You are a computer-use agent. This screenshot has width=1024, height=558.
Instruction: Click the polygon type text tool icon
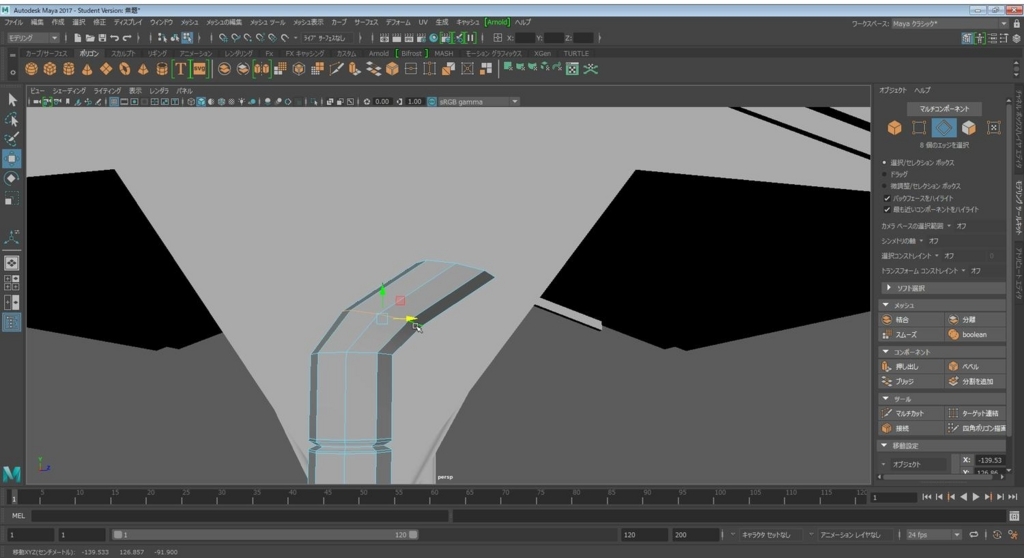181,69
